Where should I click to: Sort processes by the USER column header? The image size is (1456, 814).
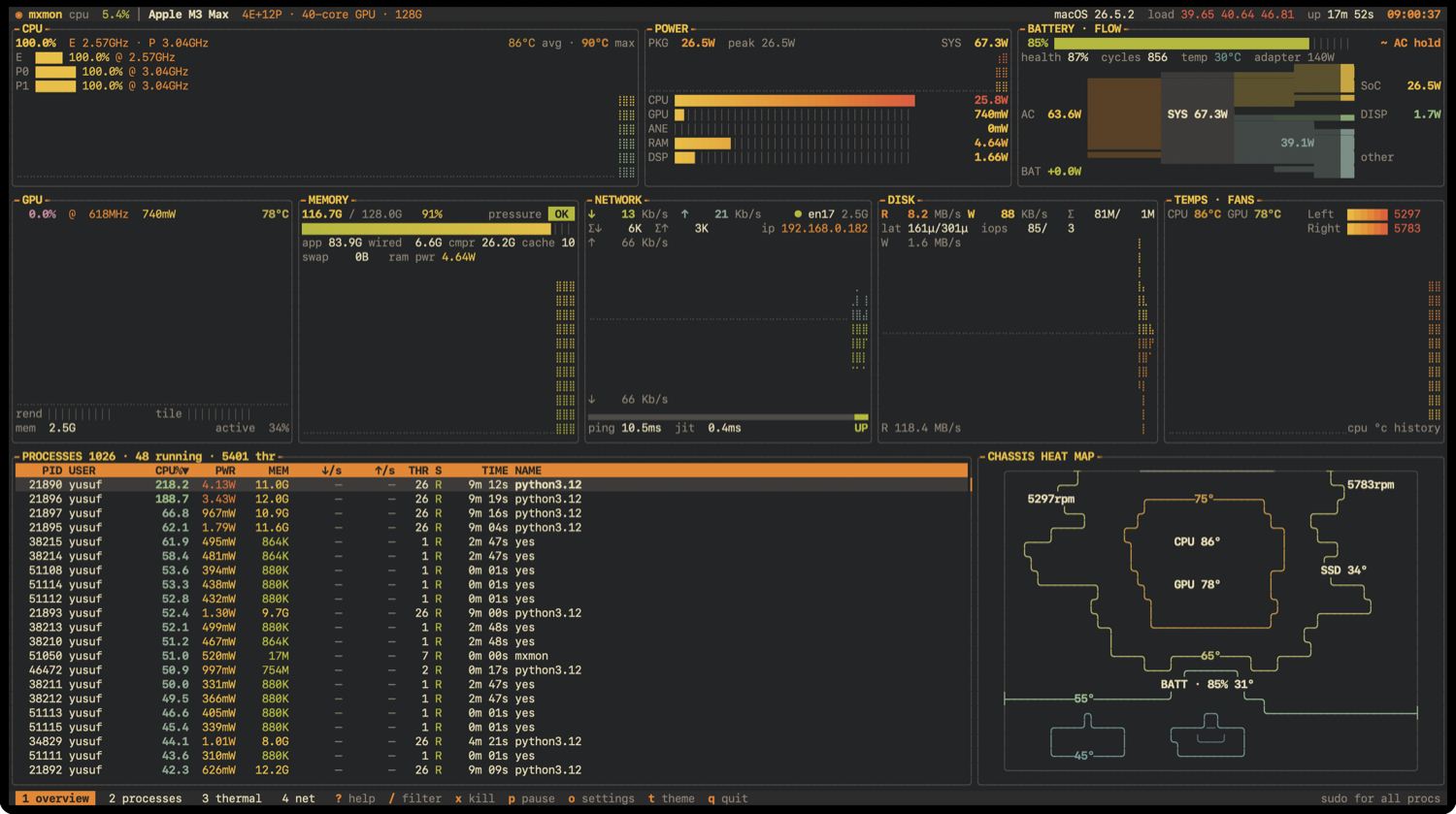(83, 471)
